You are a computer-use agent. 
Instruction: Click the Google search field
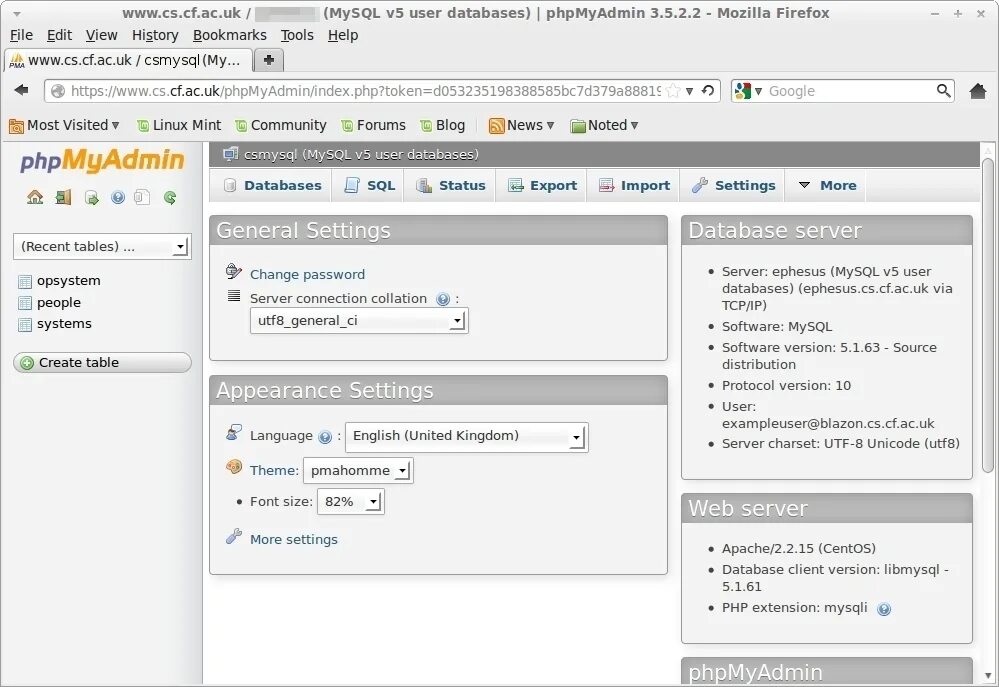coord(850,91)
